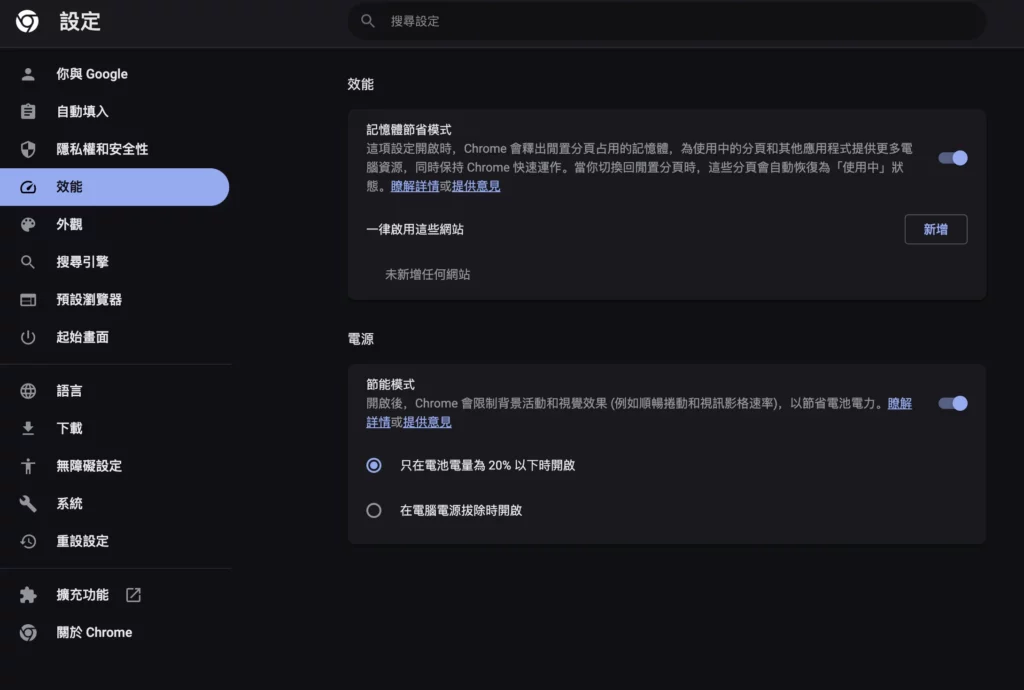This screenshot has width=1024, height=690.
Task: Open the 搜尋引擎 settings
Action: (114, 262)
